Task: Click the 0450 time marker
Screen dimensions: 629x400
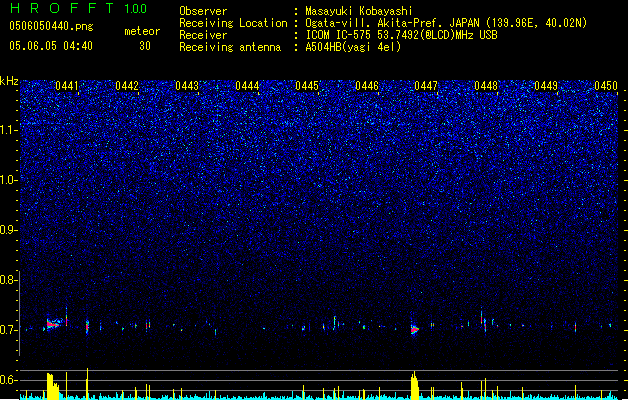Action: click(x=606, y=86)
